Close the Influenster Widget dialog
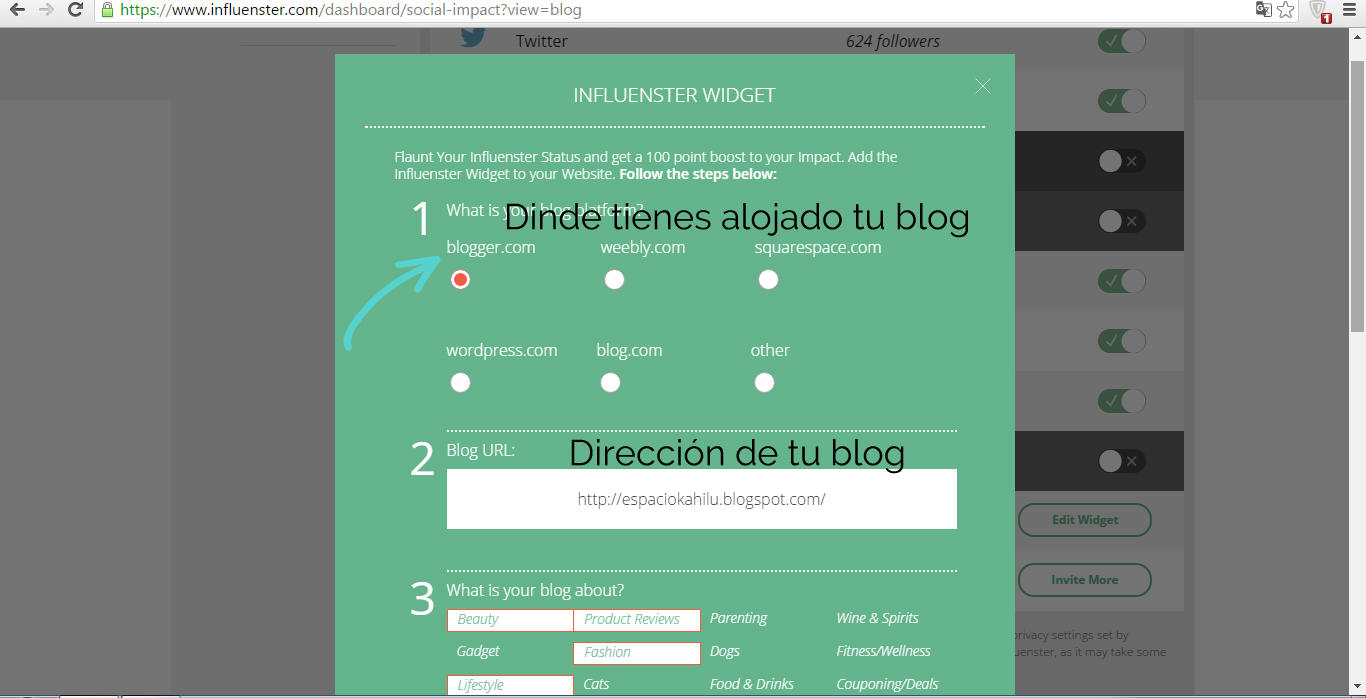1366x698 pixels. click(983, 86)
